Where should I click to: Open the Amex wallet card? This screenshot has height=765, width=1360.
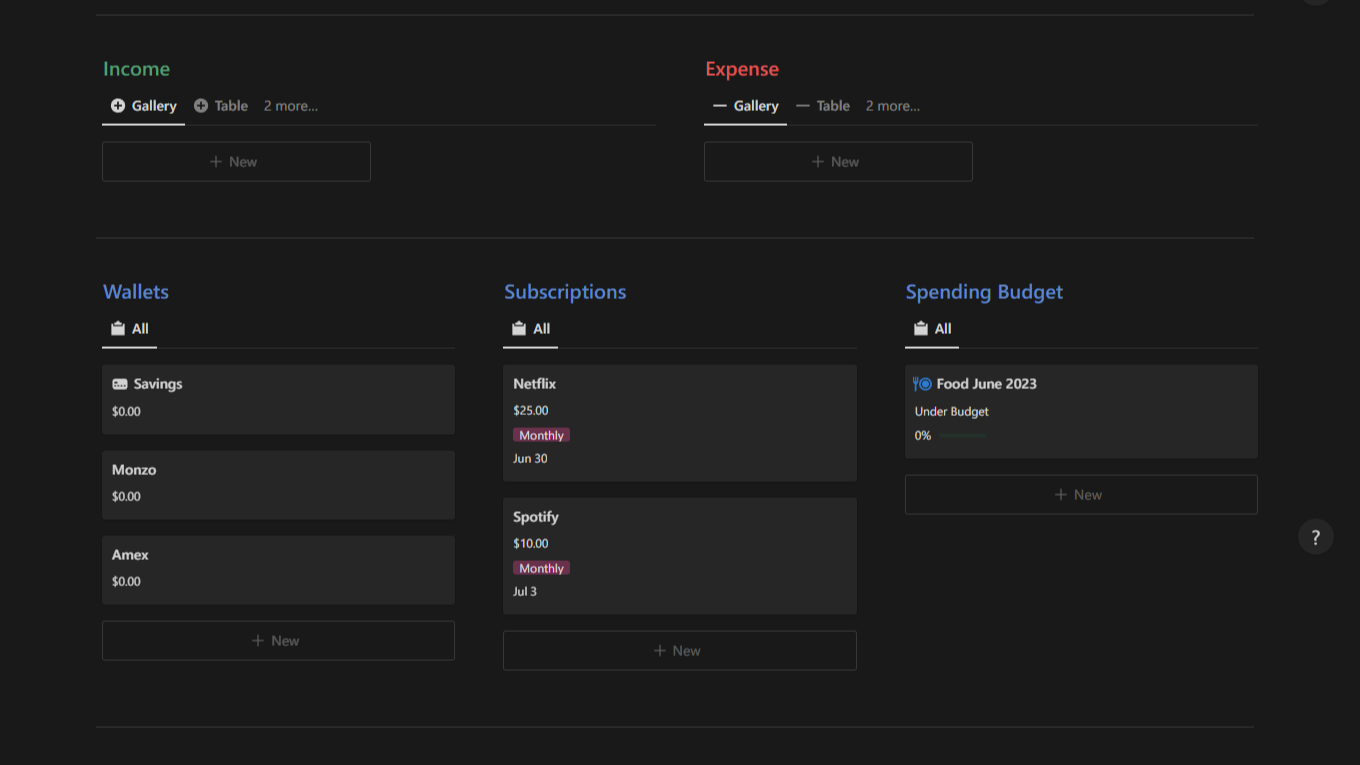coord(278,570)
